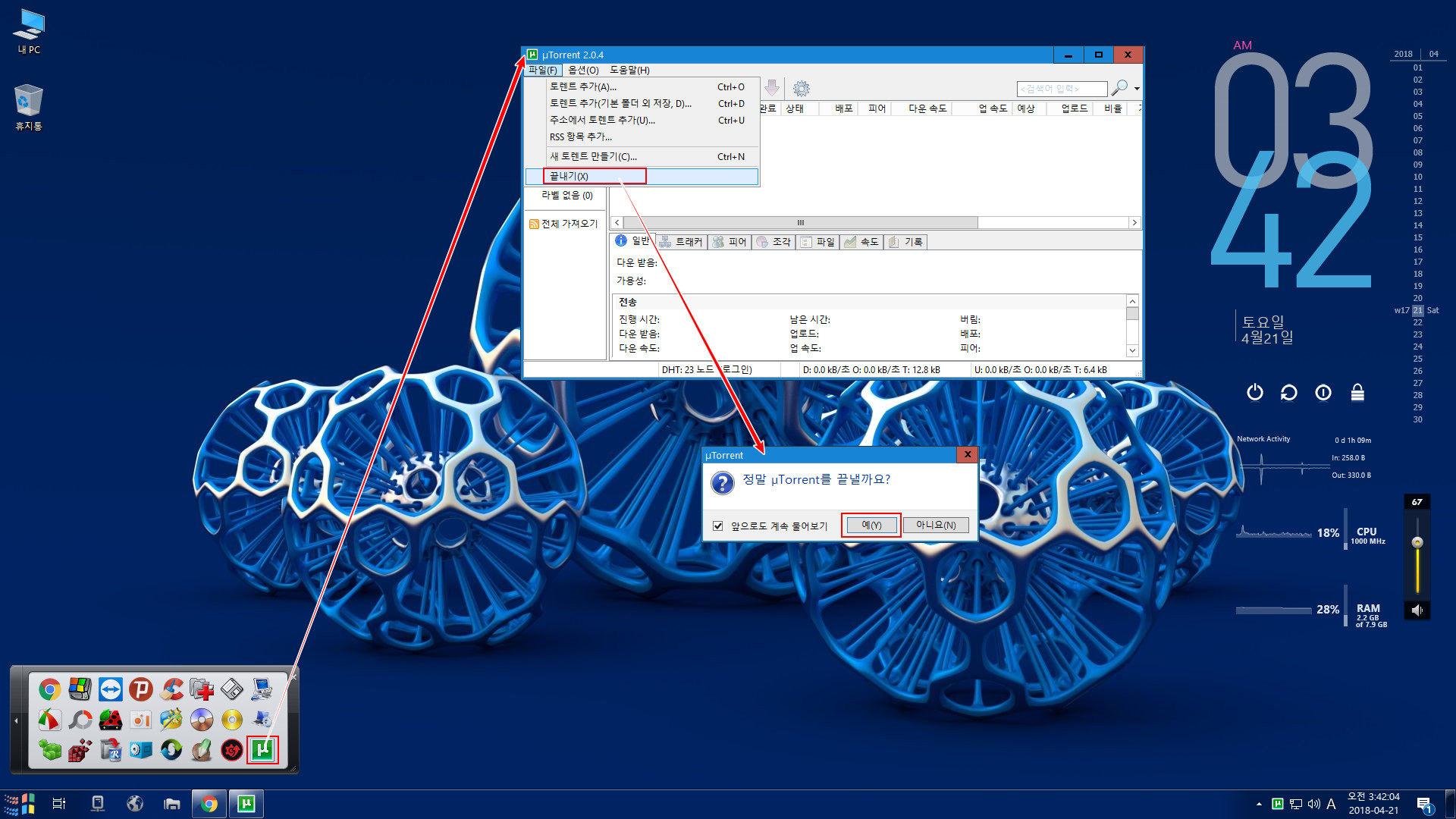Close the µTorrent confirmation dialog
The width and height of the screenshot is (1456, 819).
(967, 454)
